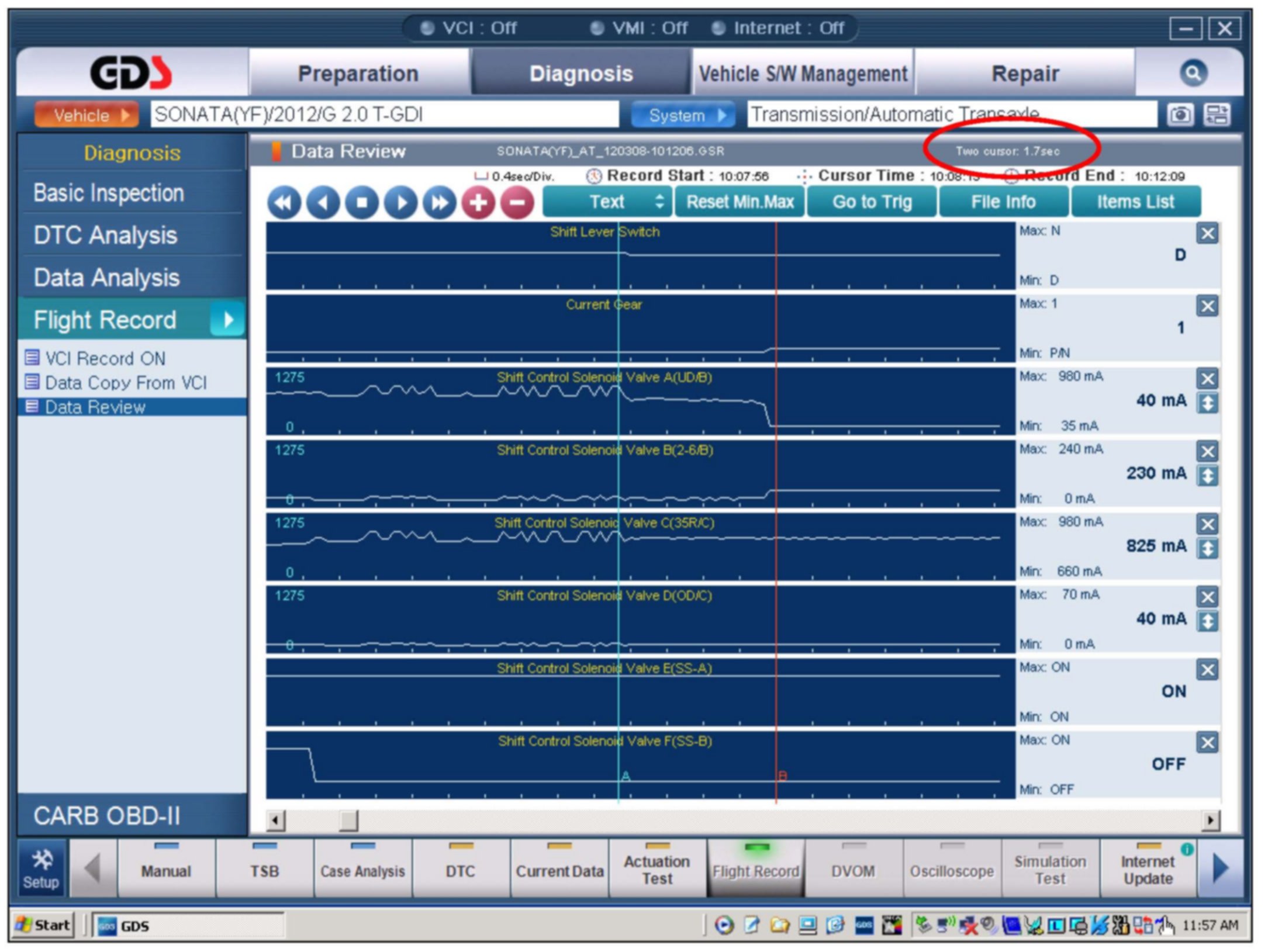1268x952 pixels.
Task: Switch to the Preparation tab
Action: [358, 74]
